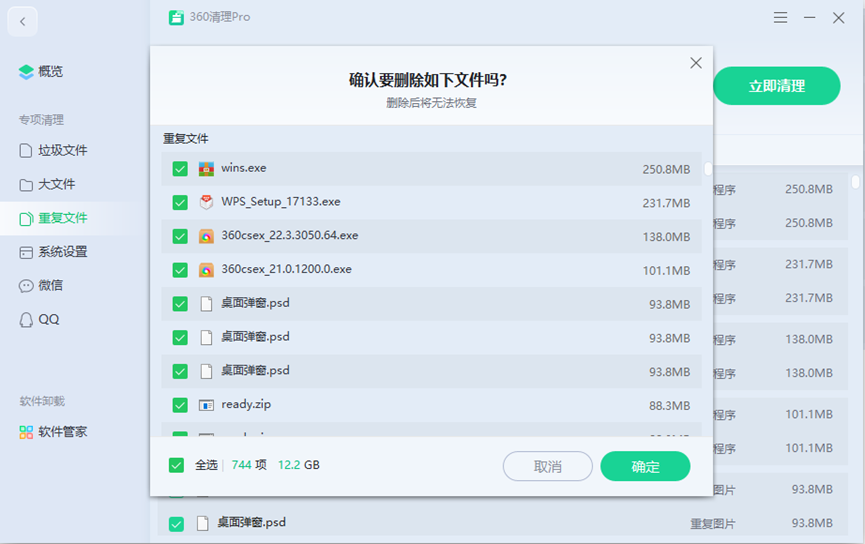This screenshot has width=865, height=544.
Task: Click the dialog file list scrollbar
Action: point(708,169)
